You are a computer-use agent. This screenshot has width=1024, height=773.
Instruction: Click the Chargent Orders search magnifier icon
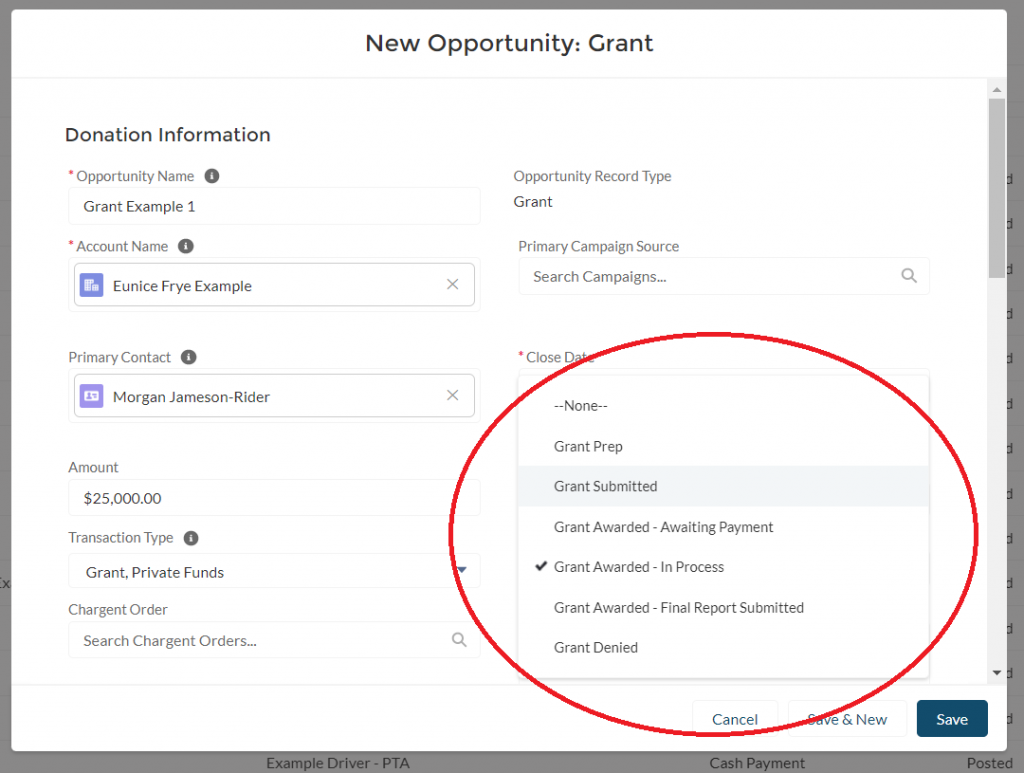coord(459,640)
